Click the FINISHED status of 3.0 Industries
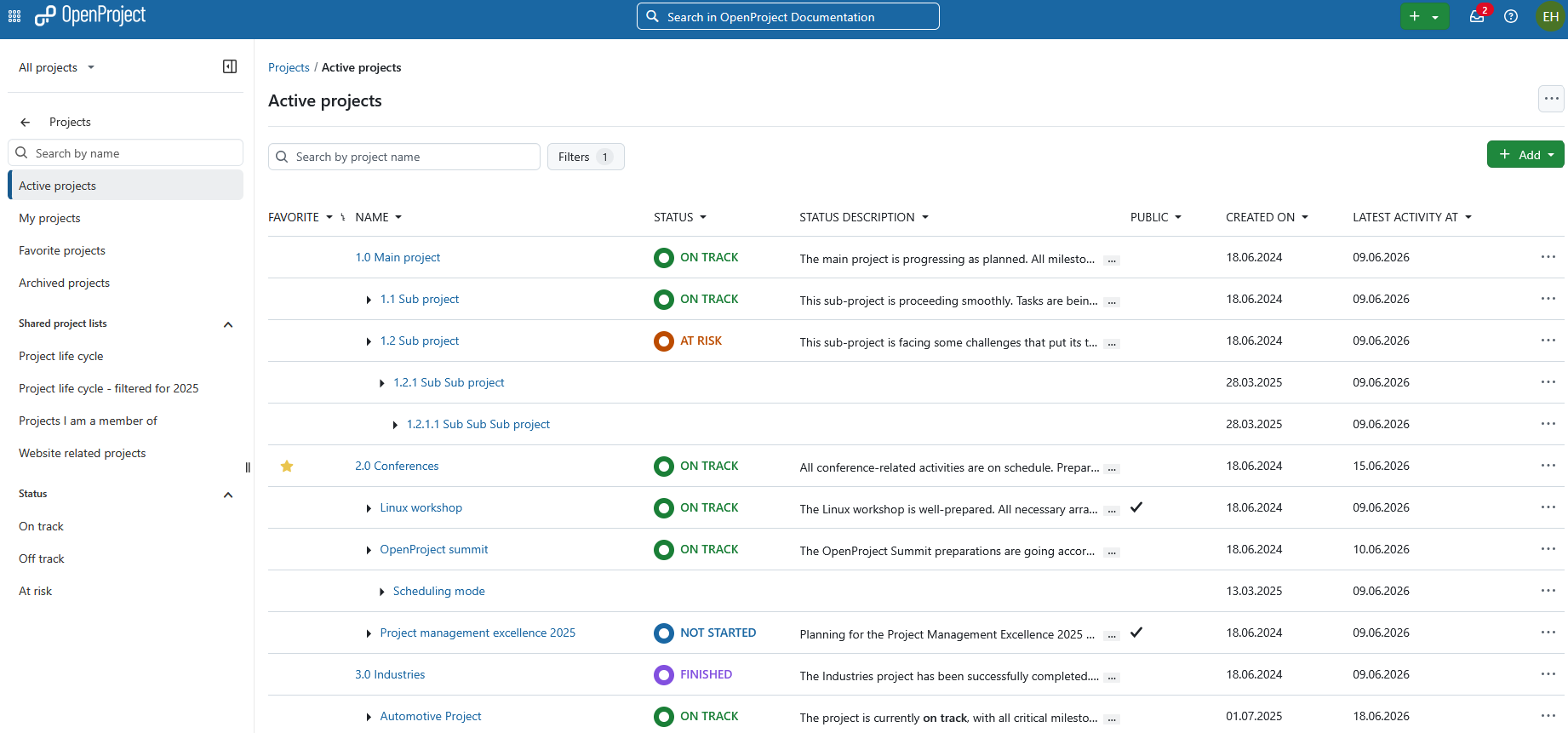This screenshot has width=1568, height=733. coord(693,674)
